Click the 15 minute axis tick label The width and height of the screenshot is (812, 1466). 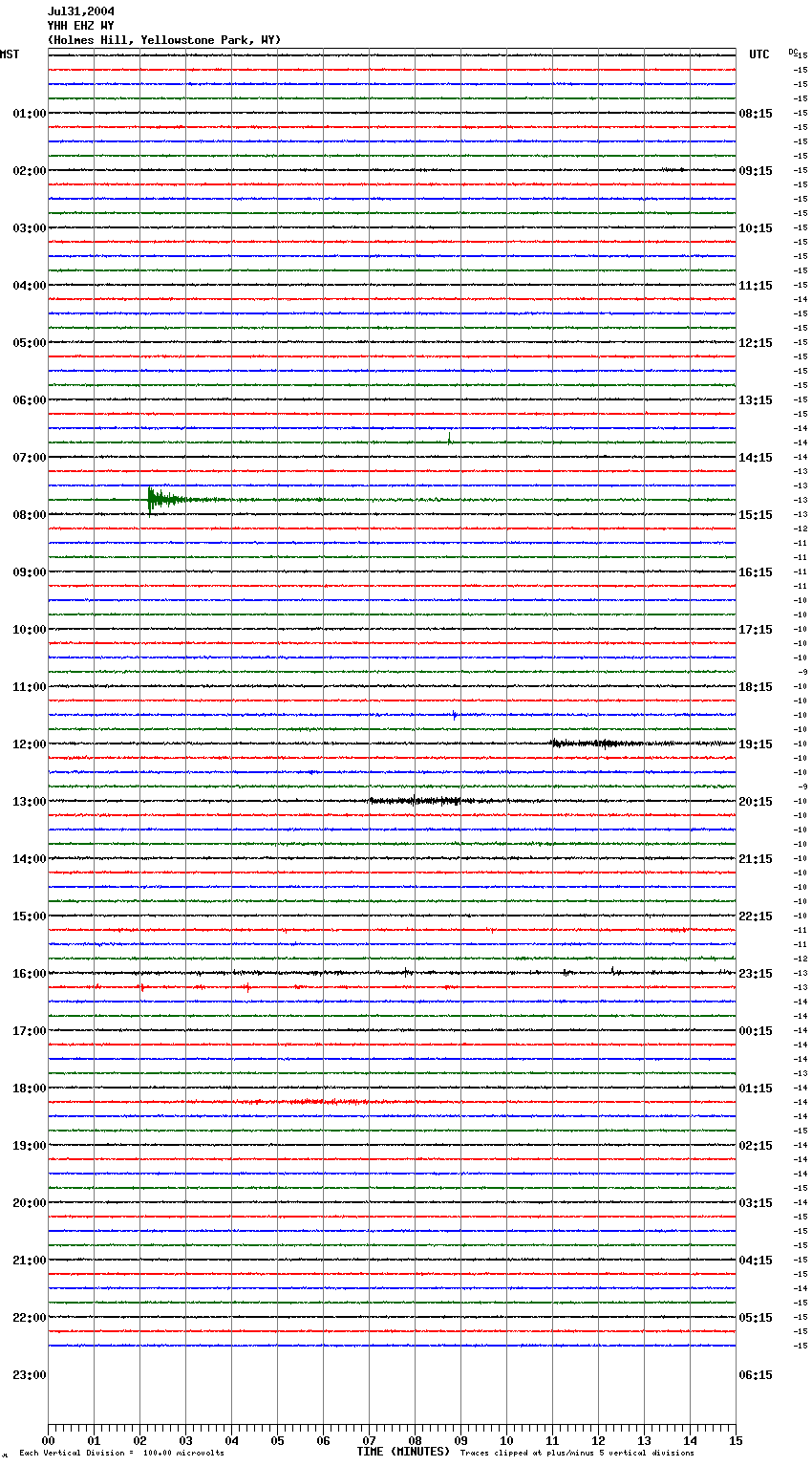click(736, 1441)
